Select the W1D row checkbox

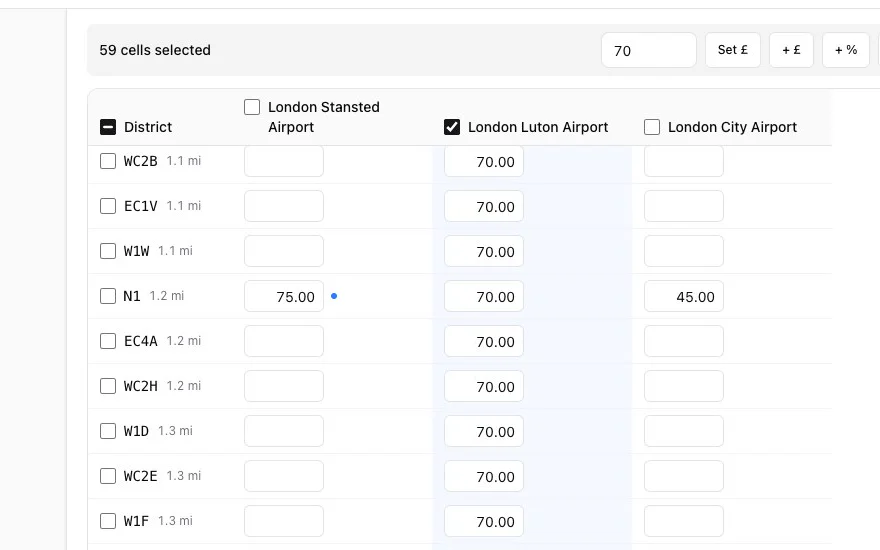pyautogui.click(x=108, y=430)
